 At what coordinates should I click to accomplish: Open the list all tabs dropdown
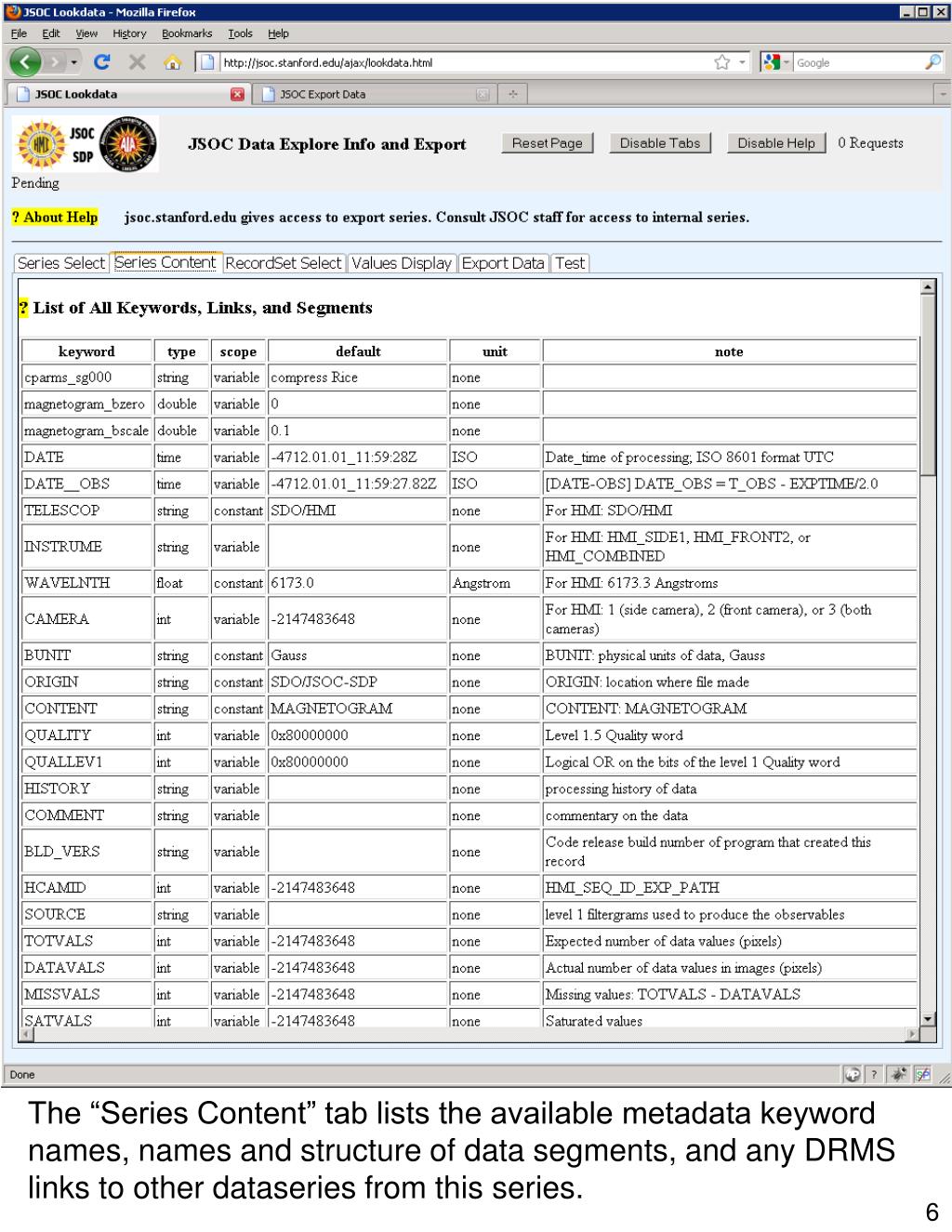tap(943, 94)
